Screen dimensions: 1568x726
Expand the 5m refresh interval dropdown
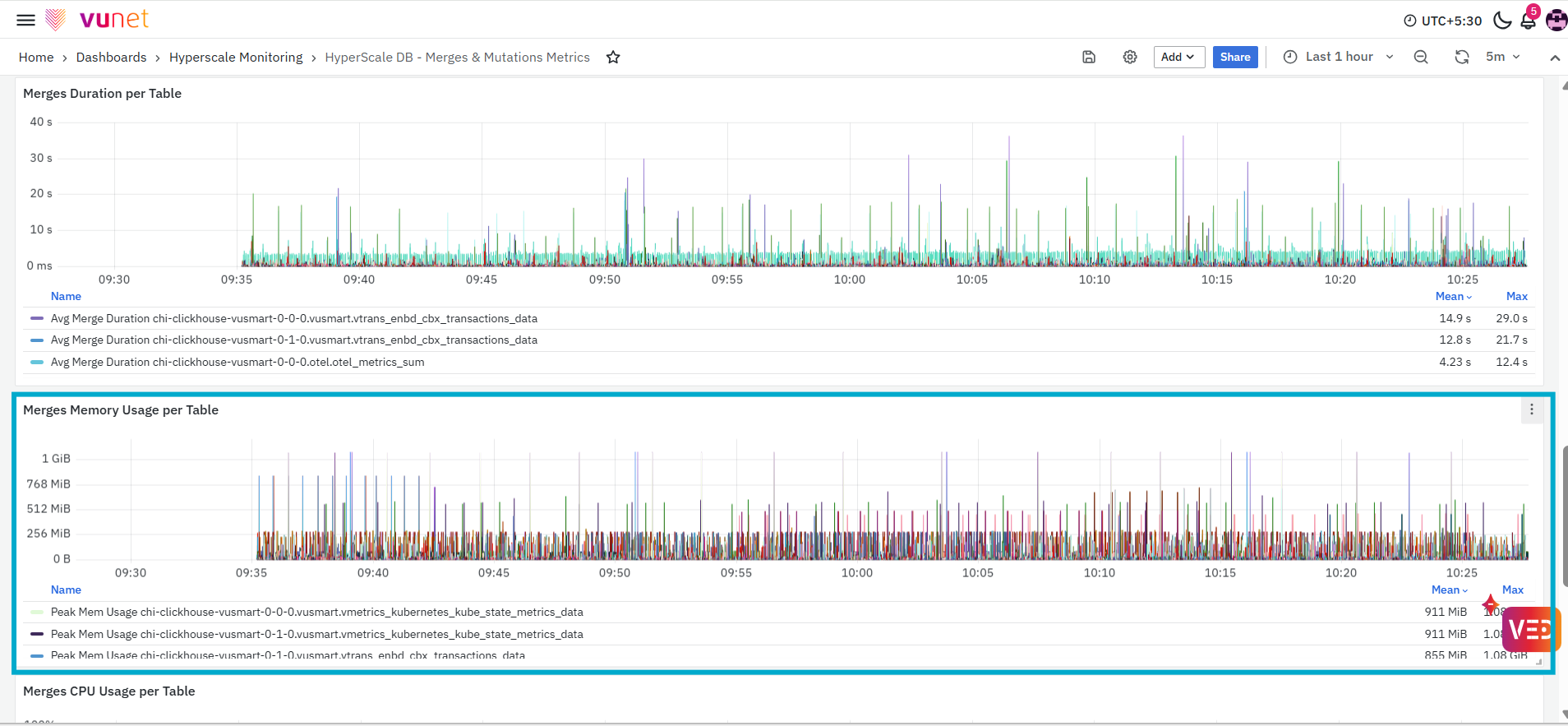[1503, 57]
